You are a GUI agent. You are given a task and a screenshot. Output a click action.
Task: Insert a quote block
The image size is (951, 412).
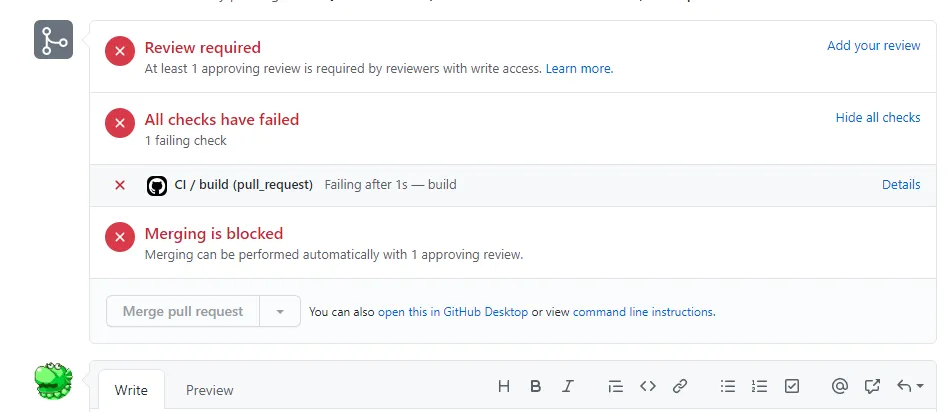[616, 386]
